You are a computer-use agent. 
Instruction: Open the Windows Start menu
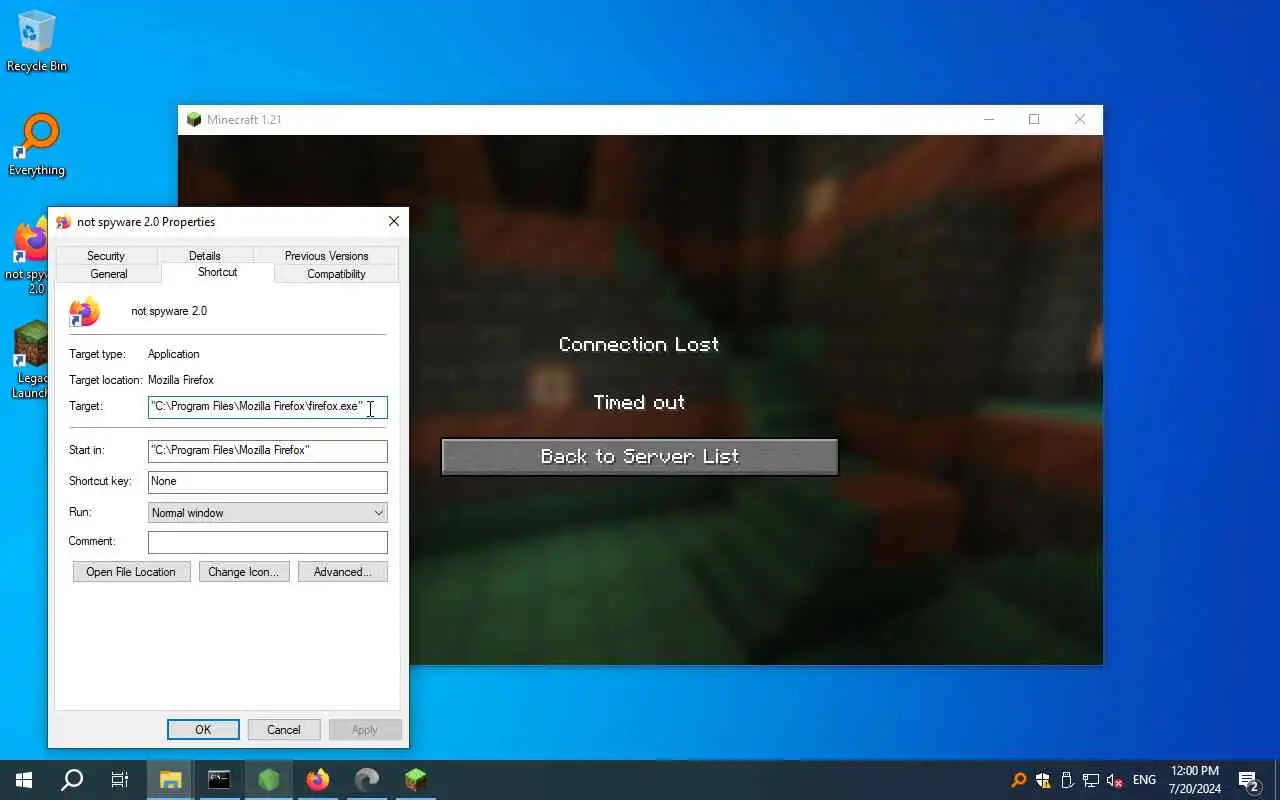(x=24, y=780)
